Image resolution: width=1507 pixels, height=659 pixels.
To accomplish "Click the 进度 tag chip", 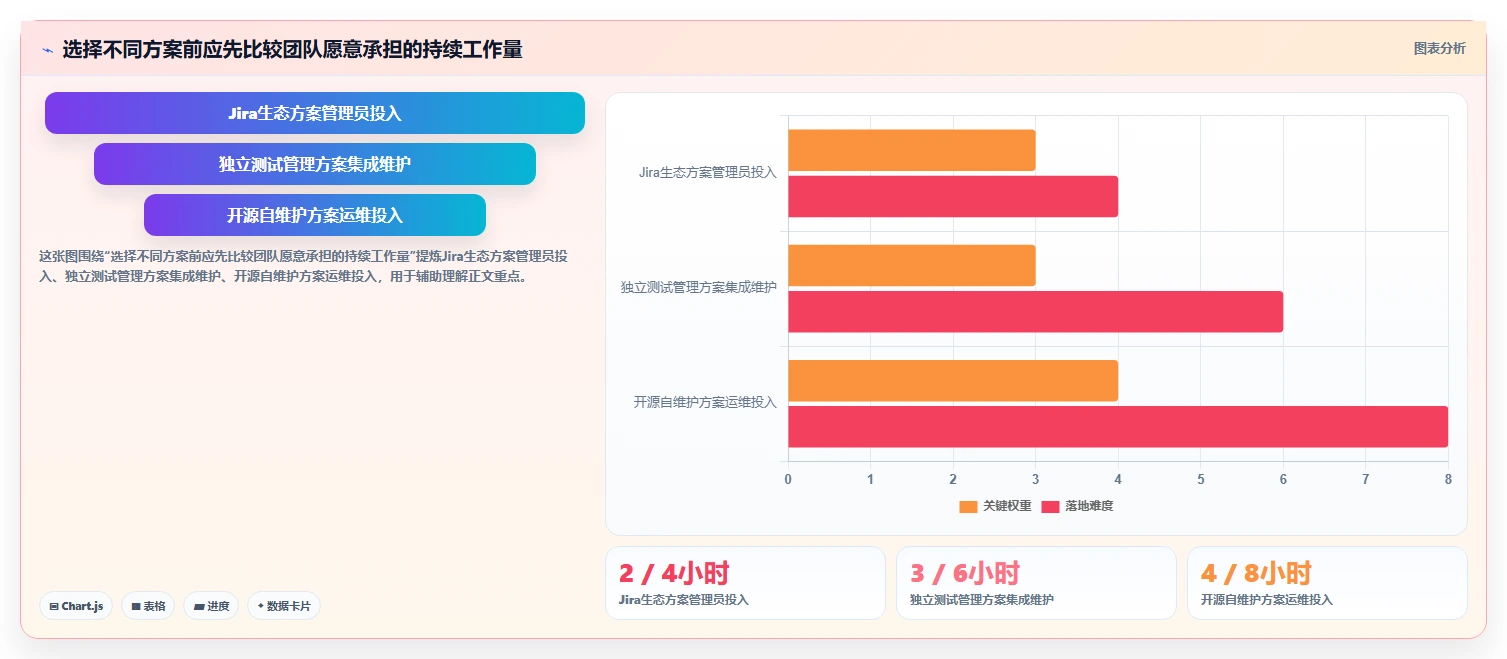I will (x=211, y=606).
